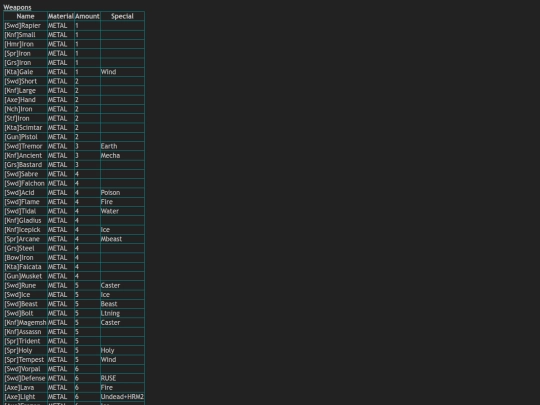Image resolution: width=540 pixels, height=405 pixels.
Task: Select the [Knf]Gladius name cell
Action: pyautogui.click(x=25, y=221)
